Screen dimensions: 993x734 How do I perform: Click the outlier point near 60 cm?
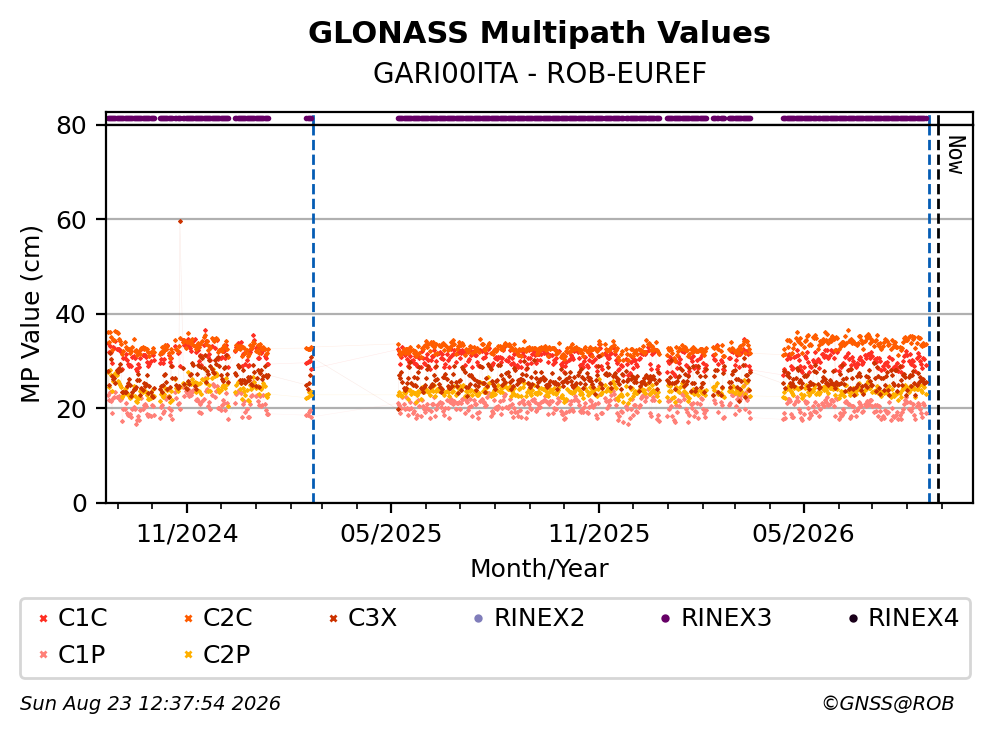(x=180, y=221)
